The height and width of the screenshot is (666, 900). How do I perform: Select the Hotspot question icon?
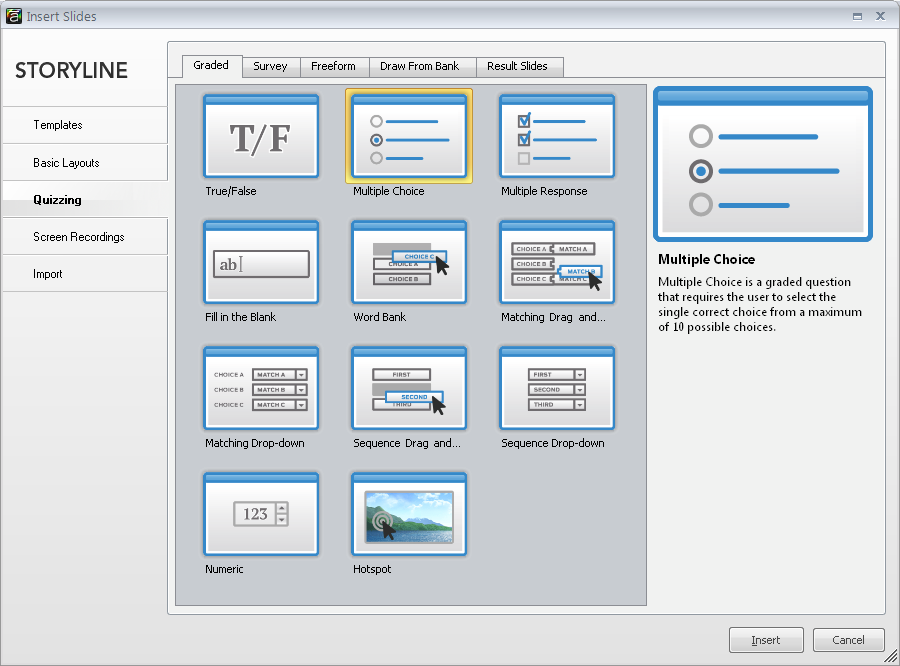click(x=409, y=514)
